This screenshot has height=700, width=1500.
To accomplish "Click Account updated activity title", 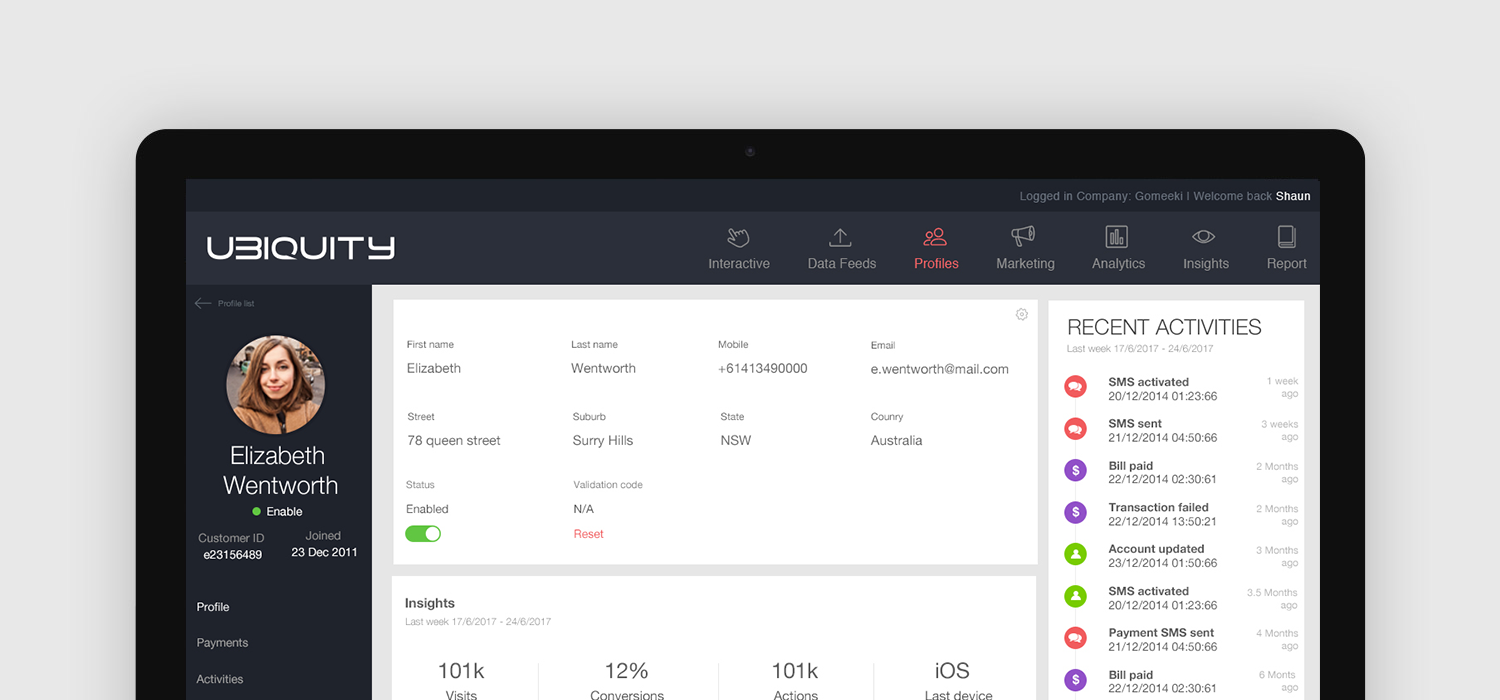I will point(1156,549).
